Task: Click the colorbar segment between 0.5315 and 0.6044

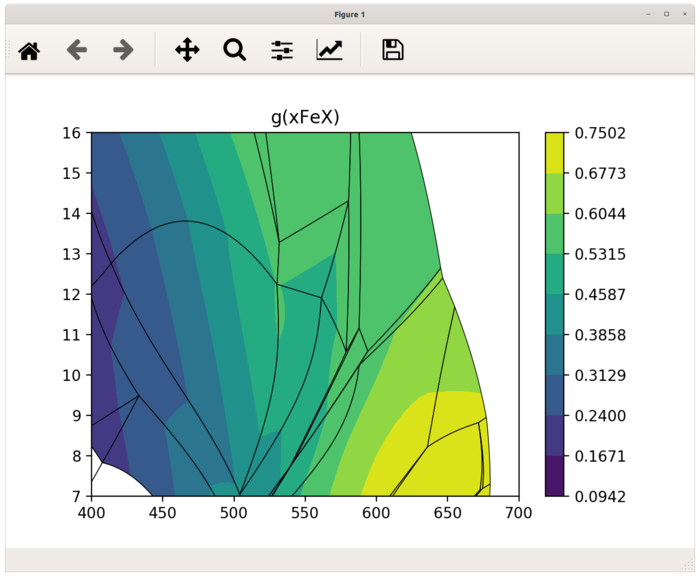Action: (554, 234)
